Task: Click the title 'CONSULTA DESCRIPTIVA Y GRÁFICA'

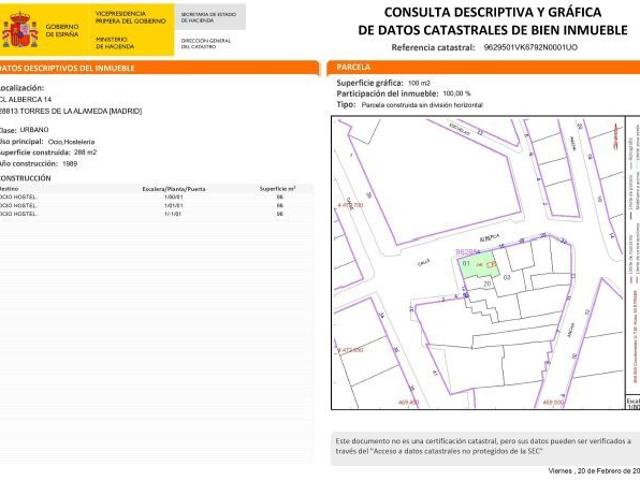Action: tap(493, 12)
